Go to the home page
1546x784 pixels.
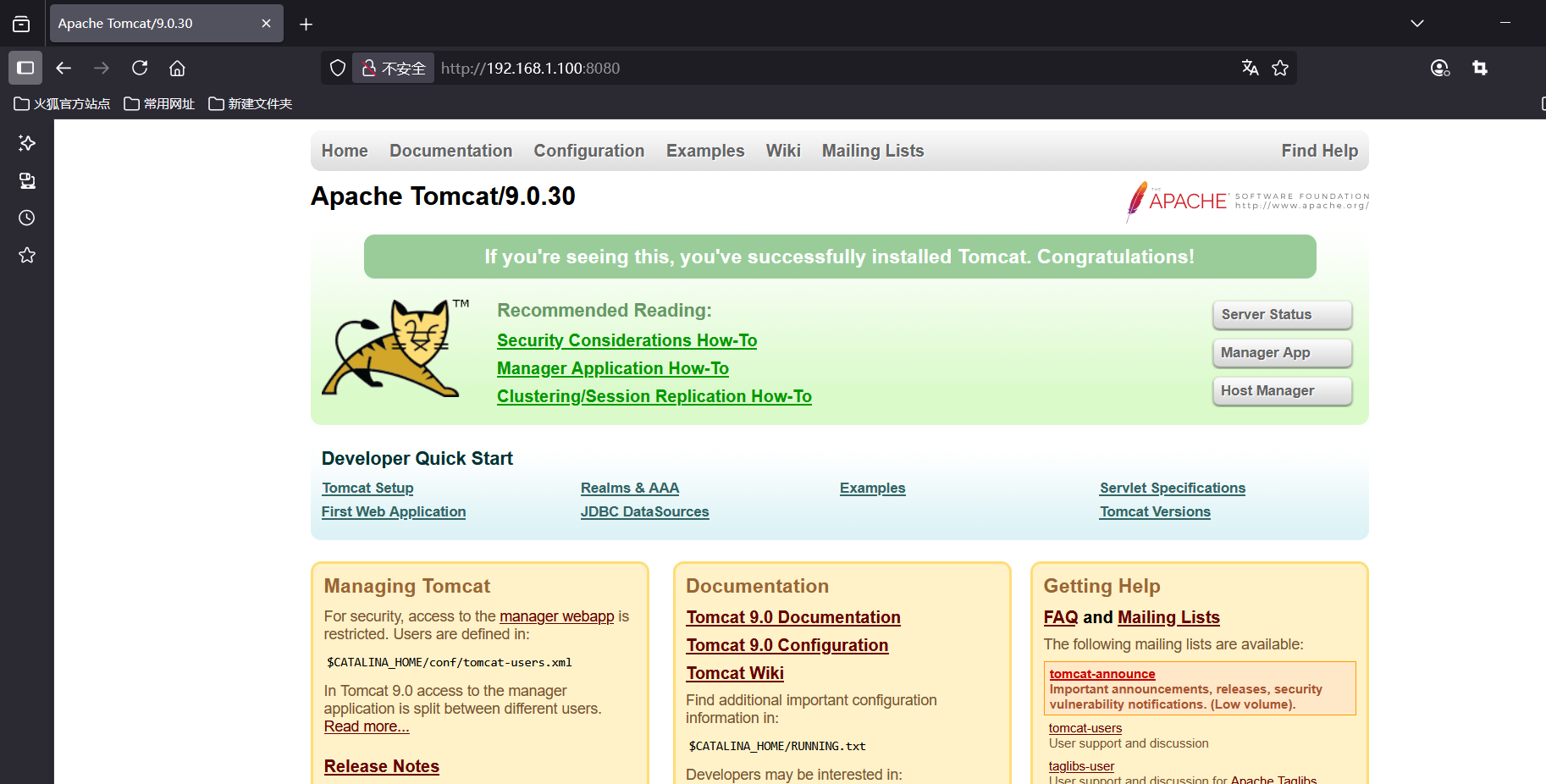[177, 68]
